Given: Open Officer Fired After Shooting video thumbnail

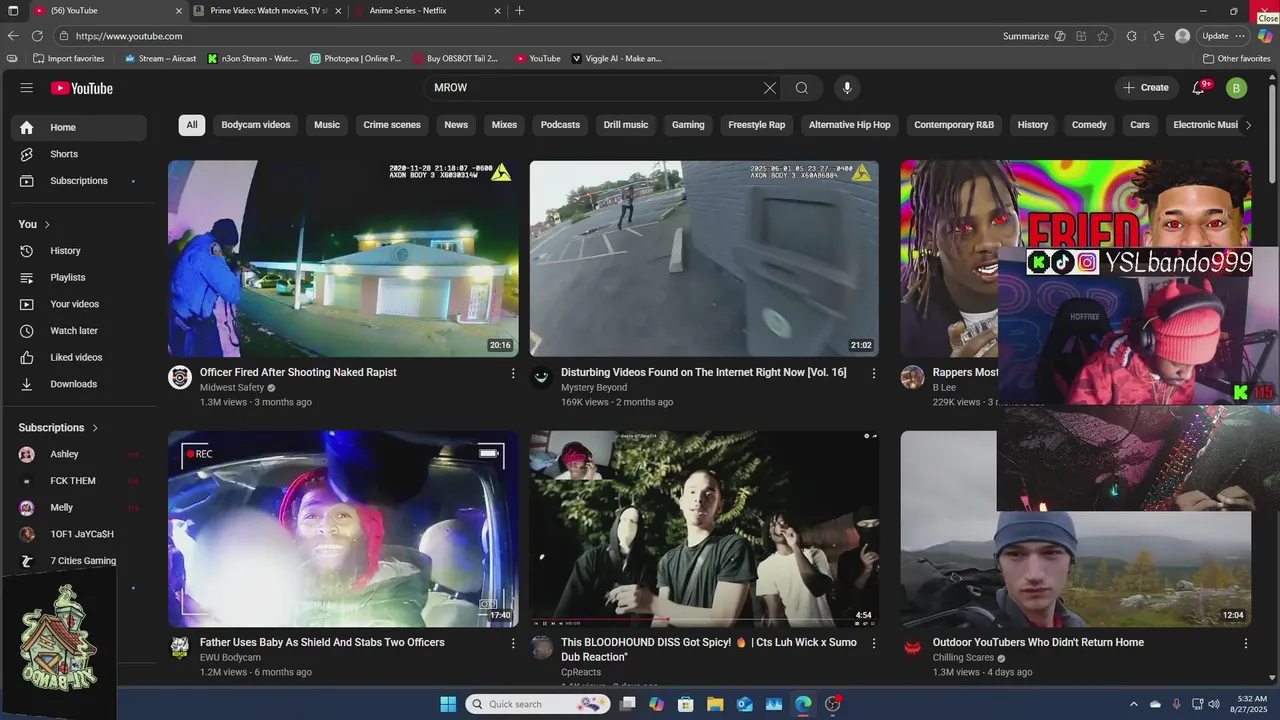Looking at the screenshot, I should 343,259.
